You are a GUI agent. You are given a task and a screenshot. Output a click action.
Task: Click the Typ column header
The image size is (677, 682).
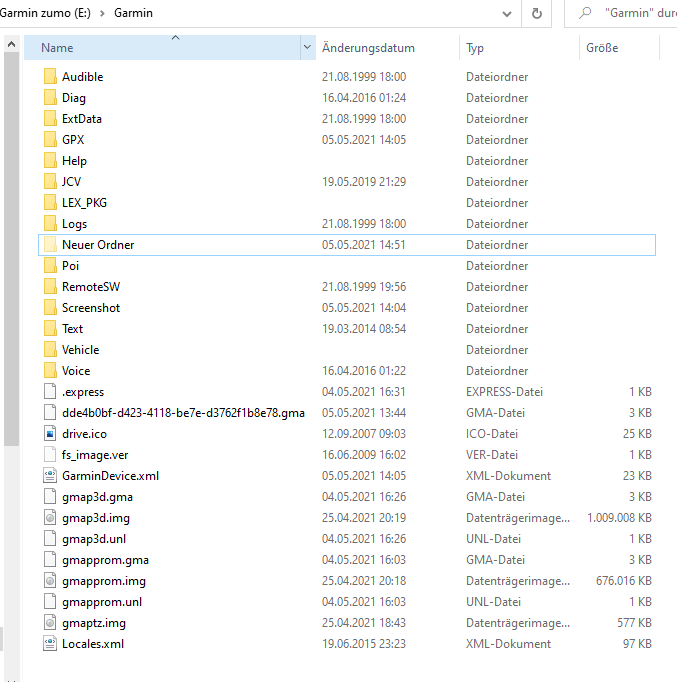pyautogui.click(x=475, y=48)
